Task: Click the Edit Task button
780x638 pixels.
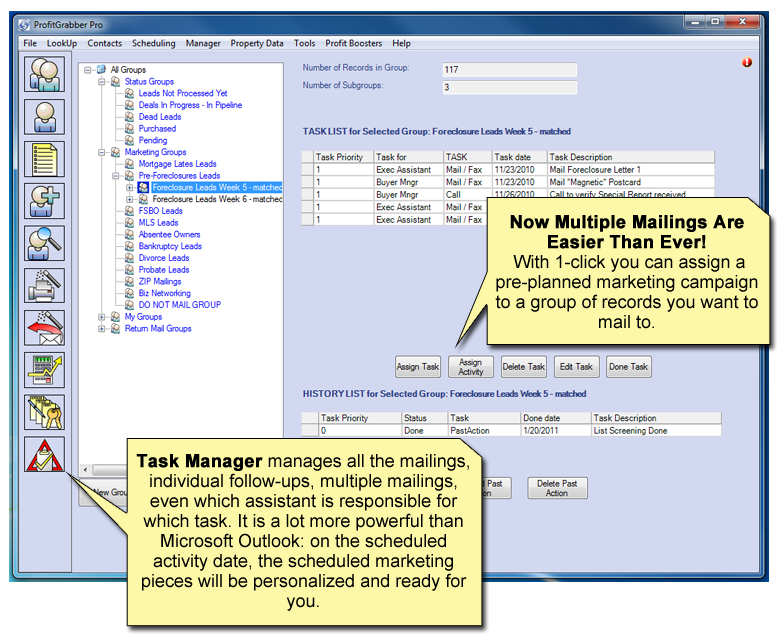Action: 576,367
